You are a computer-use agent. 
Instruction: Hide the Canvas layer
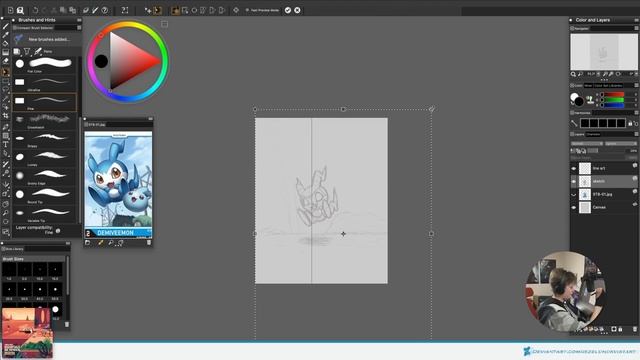coord(573,207)
